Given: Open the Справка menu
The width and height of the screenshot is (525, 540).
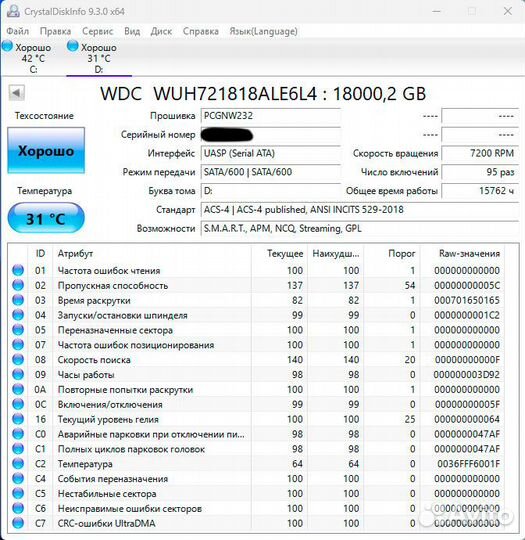Looking at the screenshot, I should click(201, 31).
